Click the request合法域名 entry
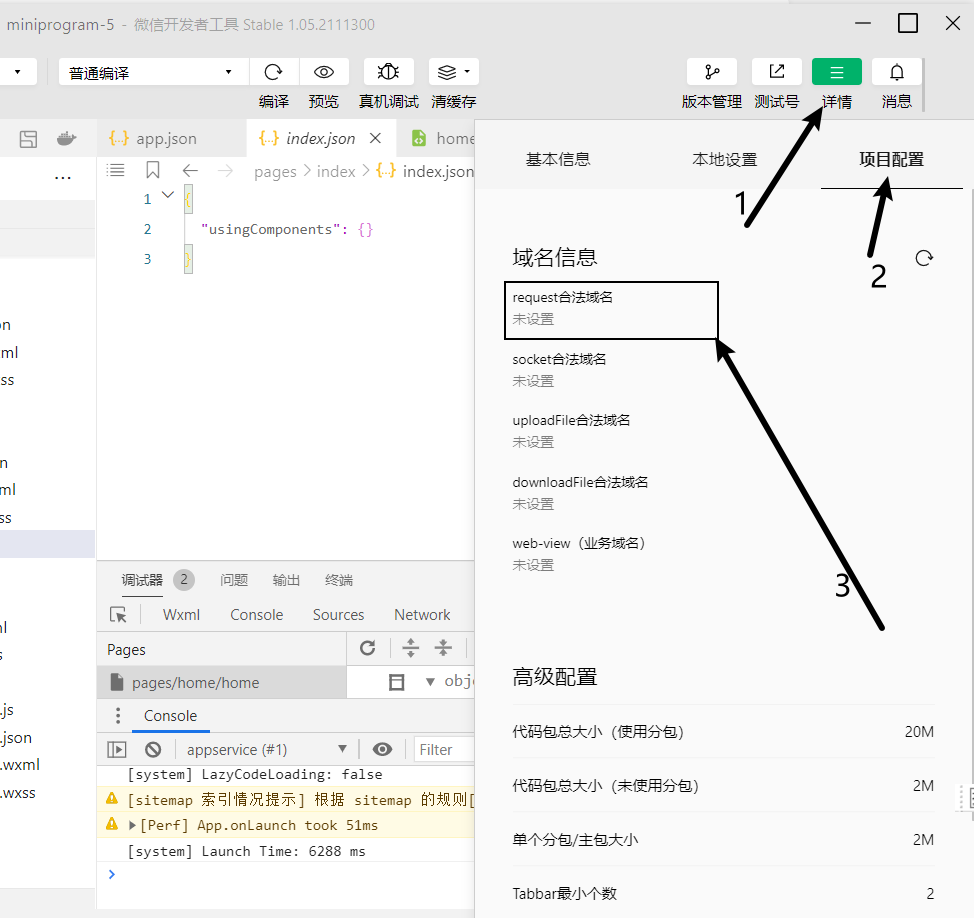This screenshot has height=918, width=974. 611,310
